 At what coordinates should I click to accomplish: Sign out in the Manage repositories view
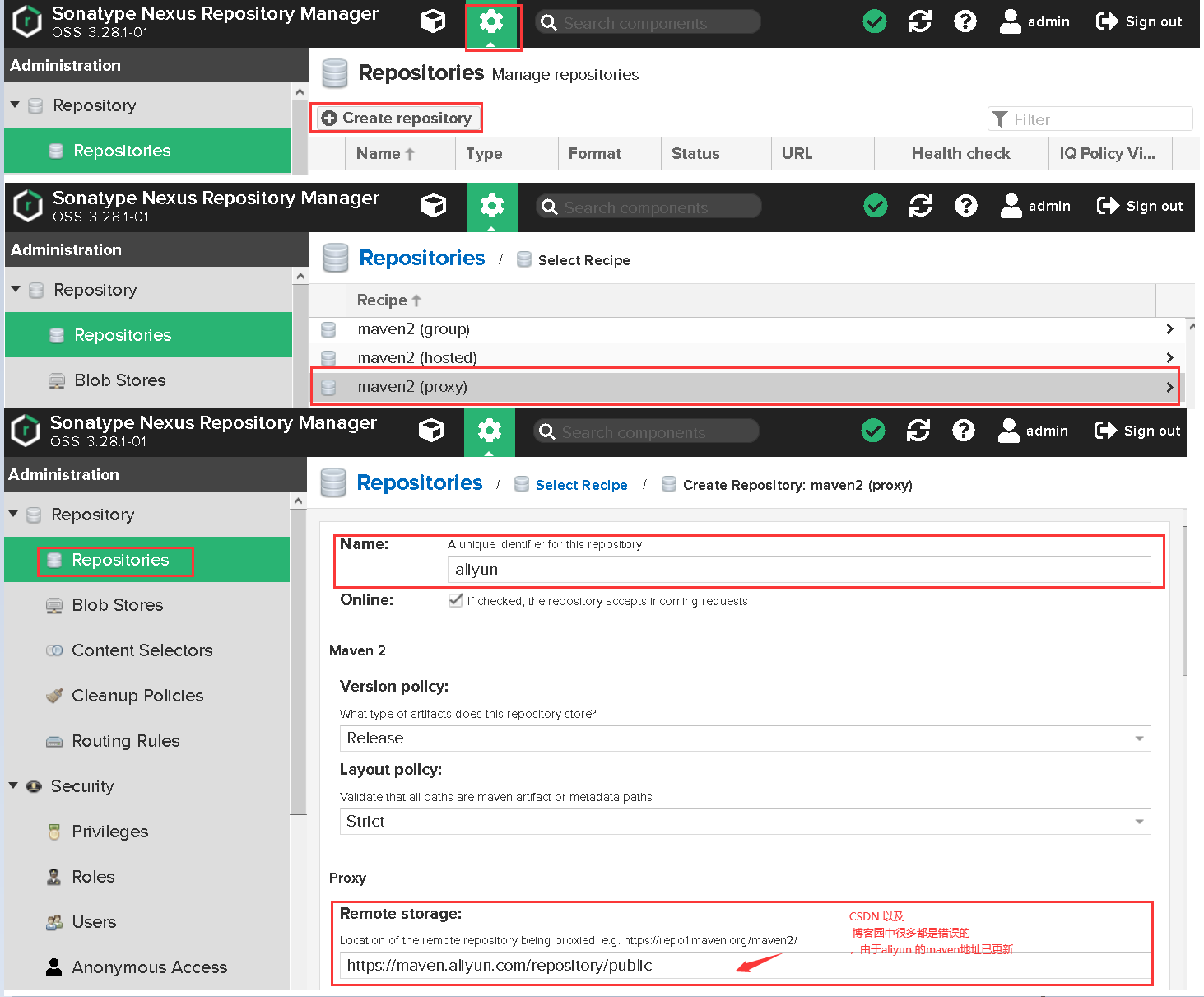(1139, 21)
